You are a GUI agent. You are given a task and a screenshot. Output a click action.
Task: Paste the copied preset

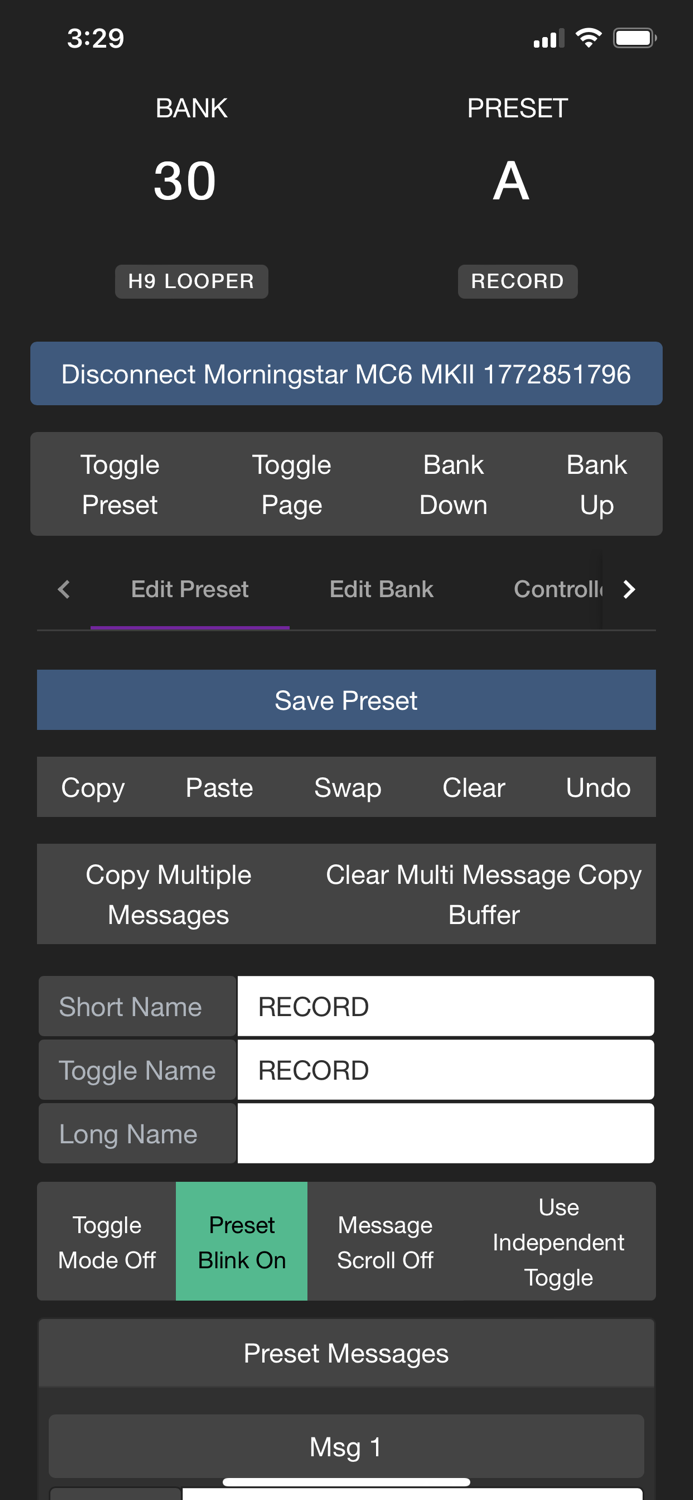(219, 787)
